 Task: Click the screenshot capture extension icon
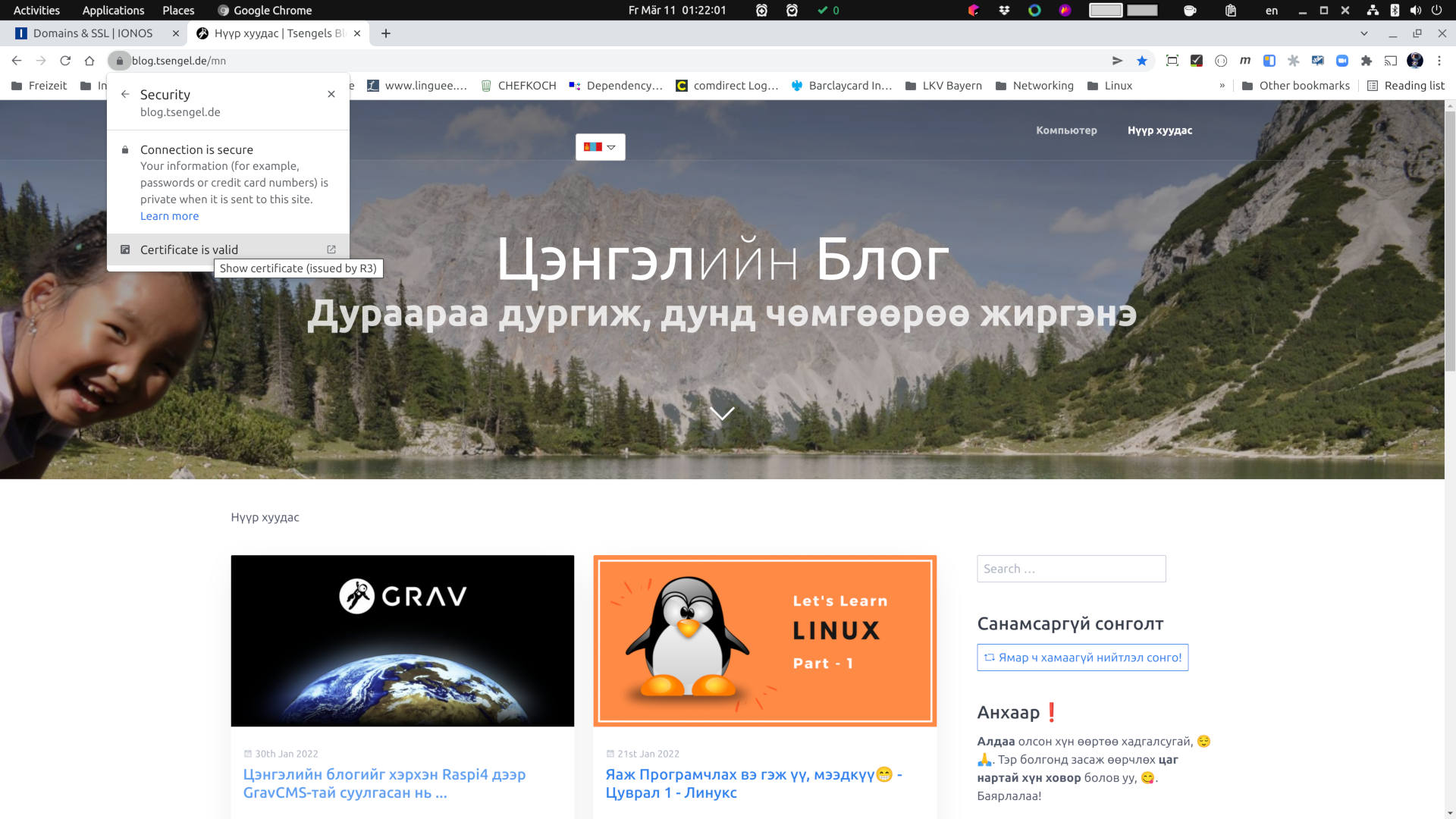[x=1172, y=61]
